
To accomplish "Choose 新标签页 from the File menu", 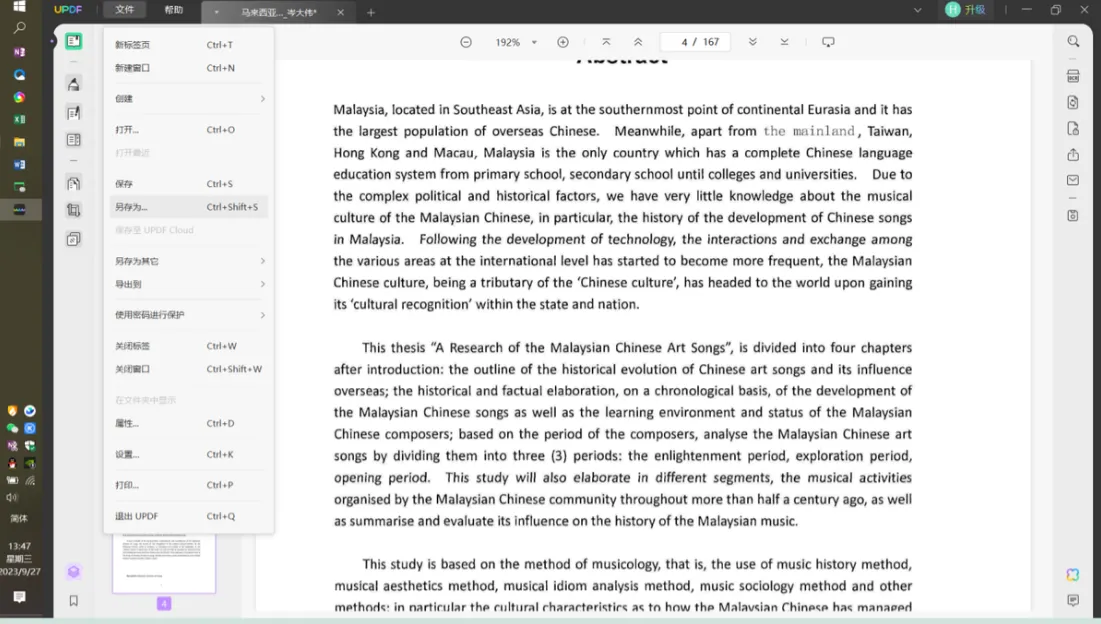I will coord(190,45).
